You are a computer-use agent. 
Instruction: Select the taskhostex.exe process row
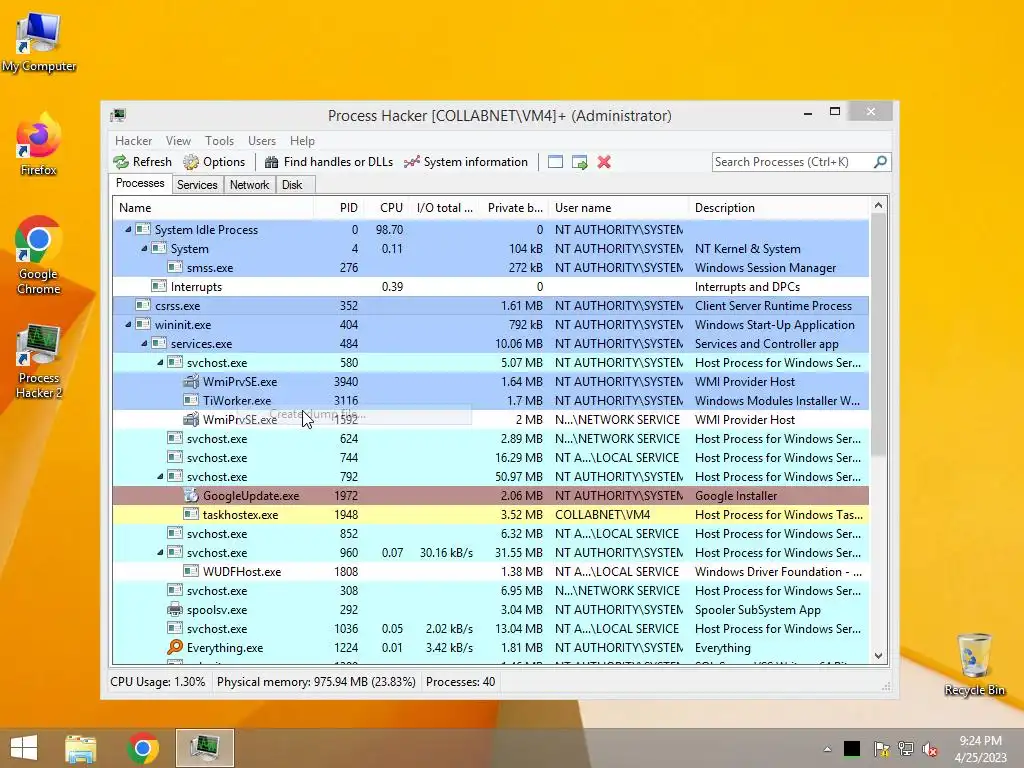491,515
